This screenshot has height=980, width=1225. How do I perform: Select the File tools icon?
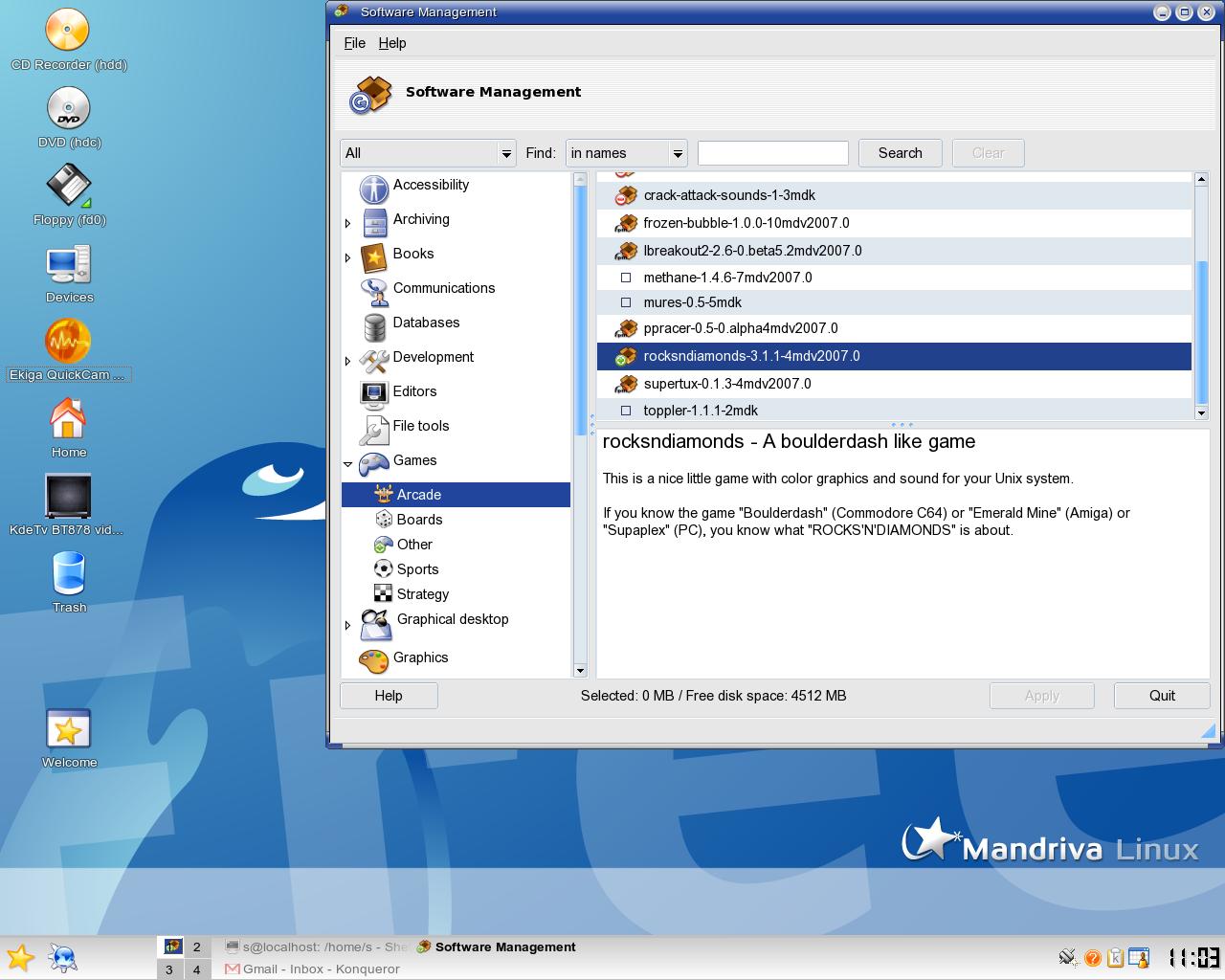point(374,430)
